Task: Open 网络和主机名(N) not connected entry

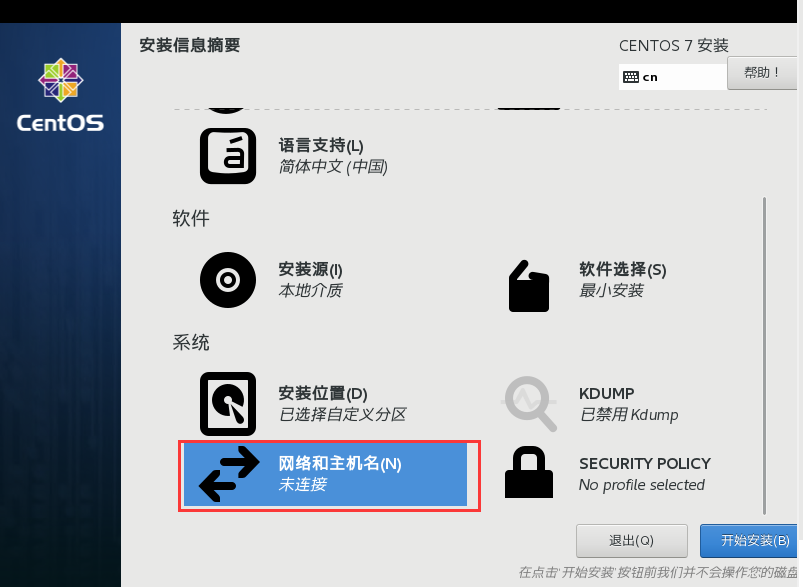Action: click(325, 474)
